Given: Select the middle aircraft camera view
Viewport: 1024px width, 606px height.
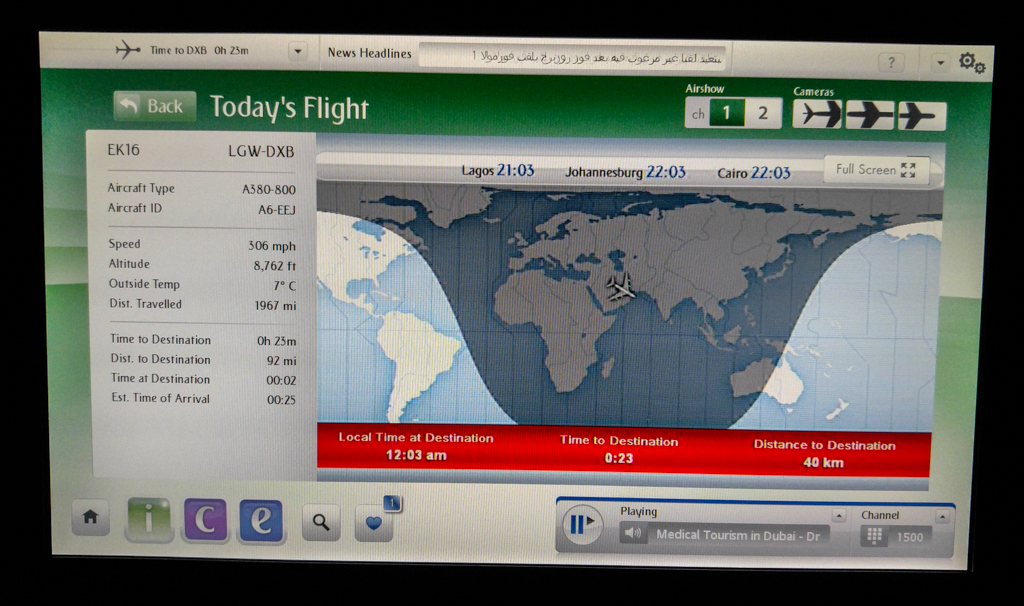Looking at the screenshot, I should [869, 116].
